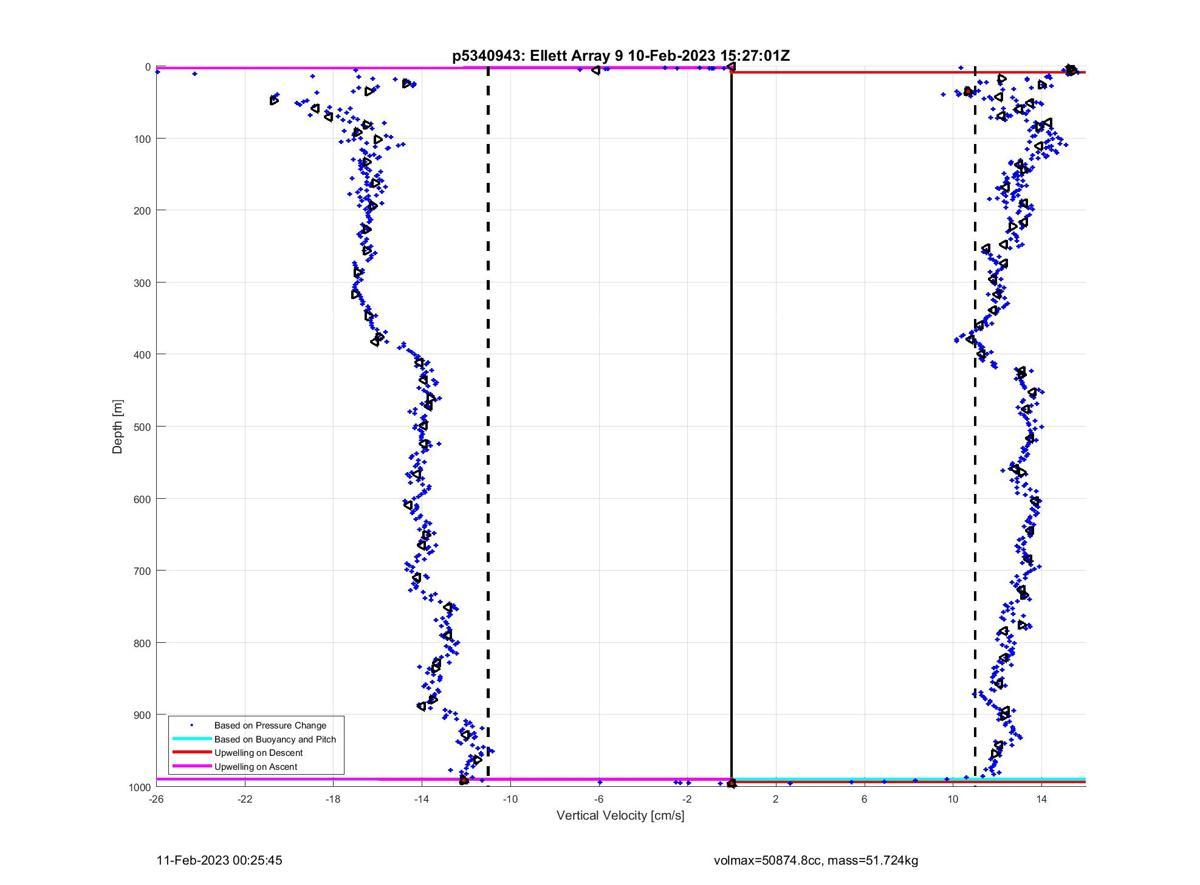The image size is (1200, 885).
Task: Click the depth tick label '700'
Action: [142, 571]
